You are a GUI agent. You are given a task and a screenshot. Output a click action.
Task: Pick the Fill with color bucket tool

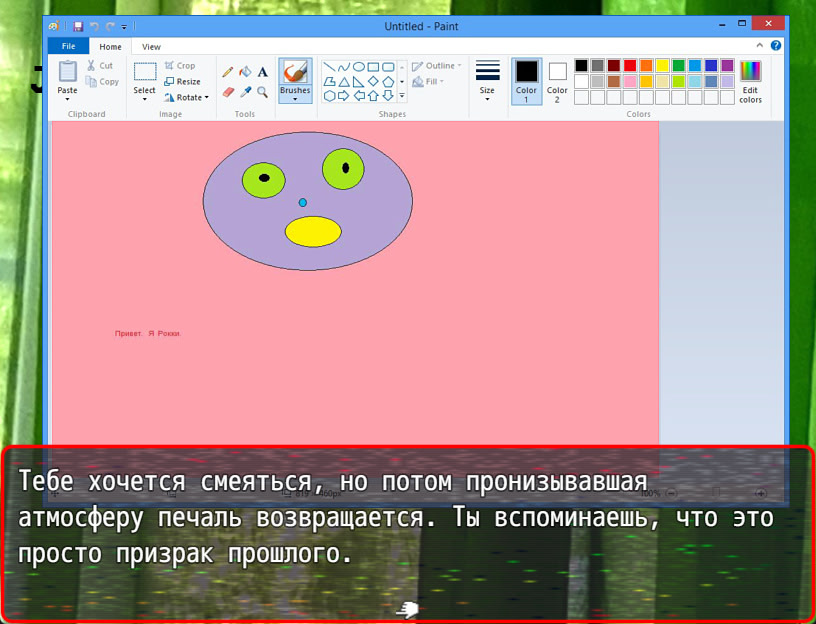point(245,72)
